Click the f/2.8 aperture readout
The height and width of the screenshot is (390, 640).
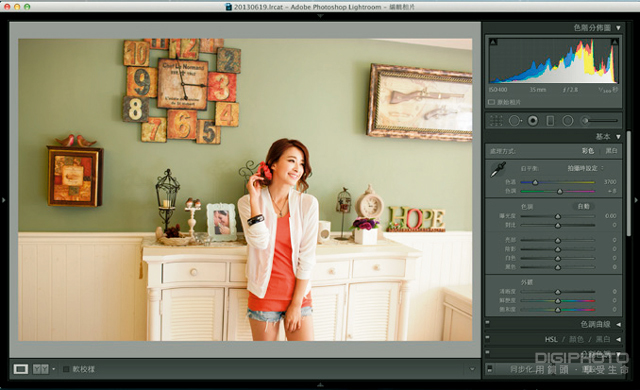click(571, 90)
